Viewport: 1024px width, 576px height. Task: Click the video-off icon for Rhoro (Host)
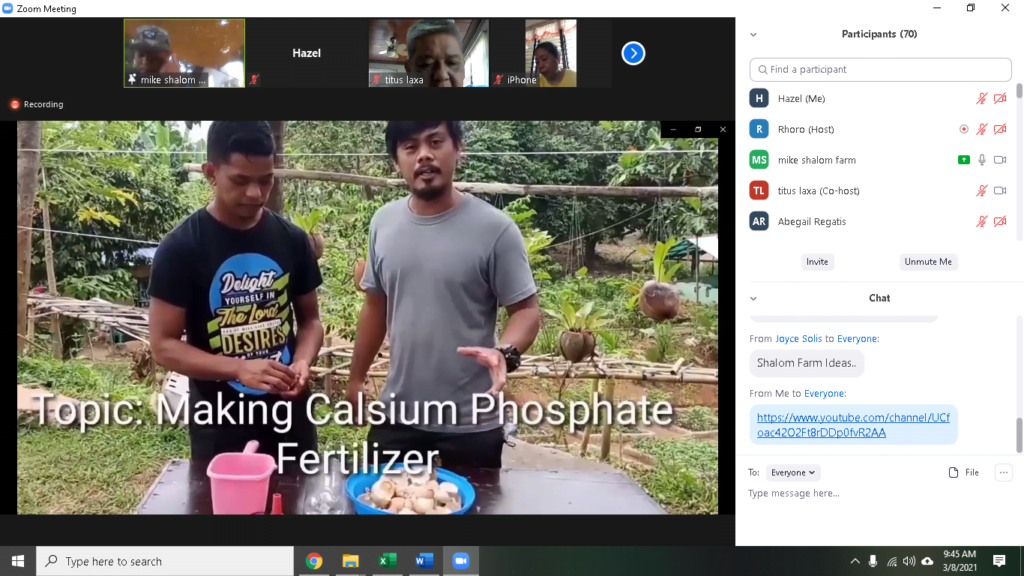point(999,129)
